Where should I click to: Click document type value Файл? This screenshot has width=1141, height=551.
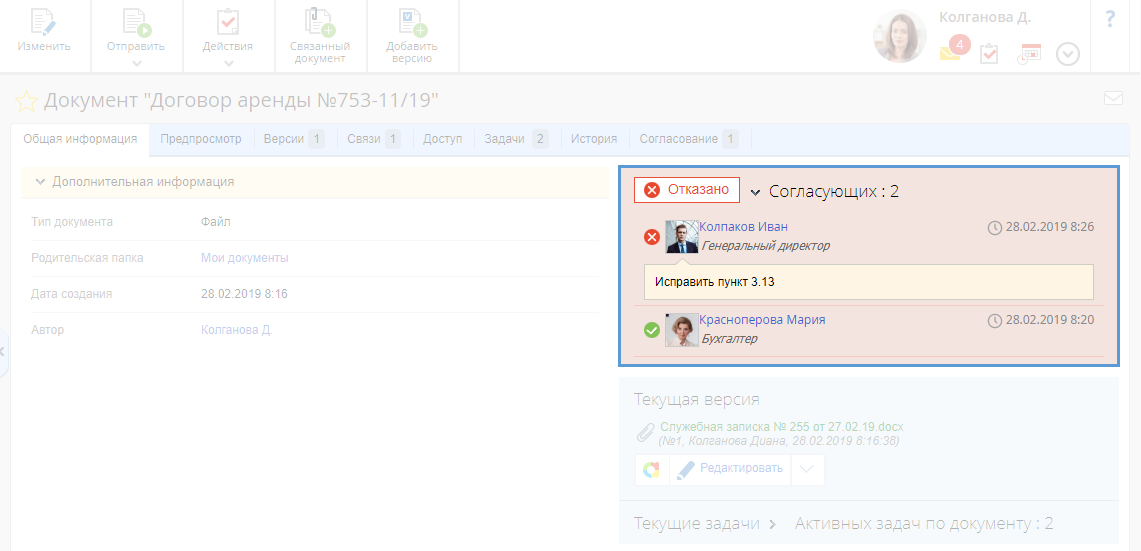(x=216, y=221)
